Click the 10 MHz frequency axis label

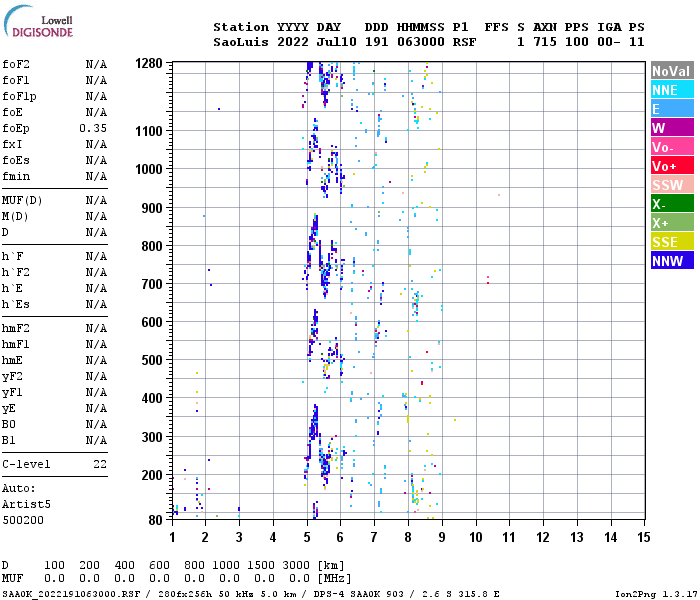tap(475, 537)
